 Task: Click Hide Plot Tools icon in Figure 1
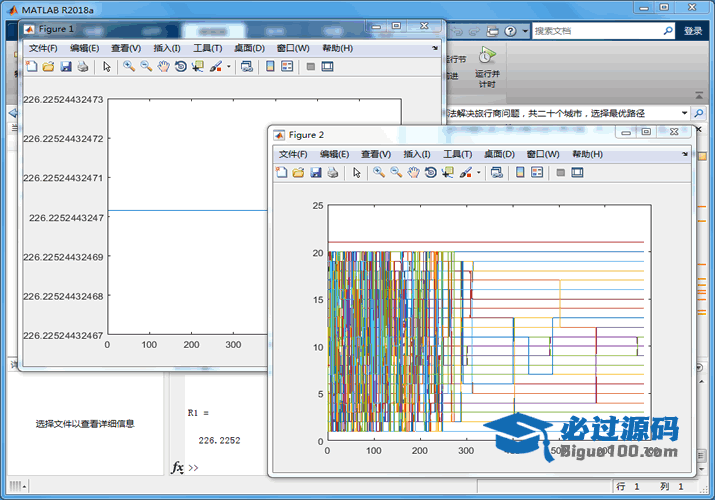point(311,67)
